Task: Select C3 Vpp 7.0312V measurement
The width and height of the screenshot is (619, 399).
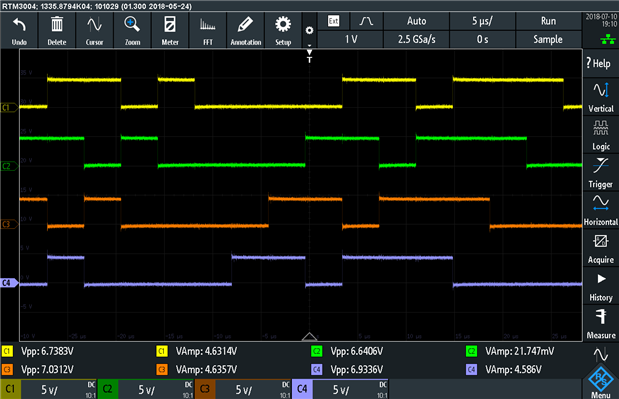Action: tap(47, 369)
